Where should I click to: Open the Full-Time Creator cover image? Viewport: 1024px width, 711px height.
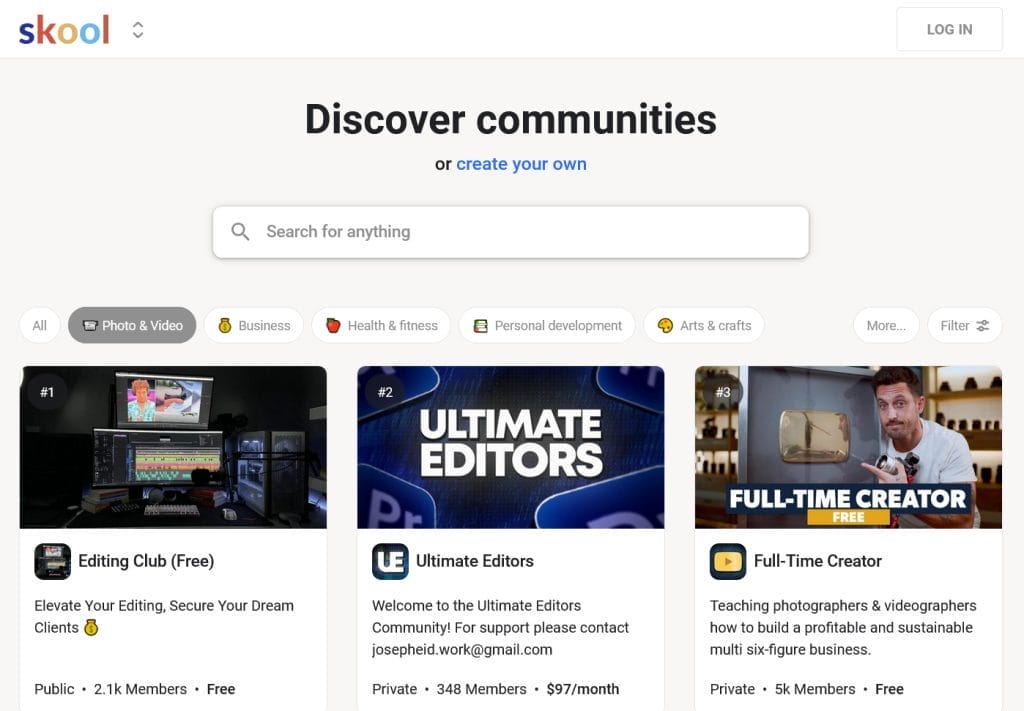click(848, 447)
